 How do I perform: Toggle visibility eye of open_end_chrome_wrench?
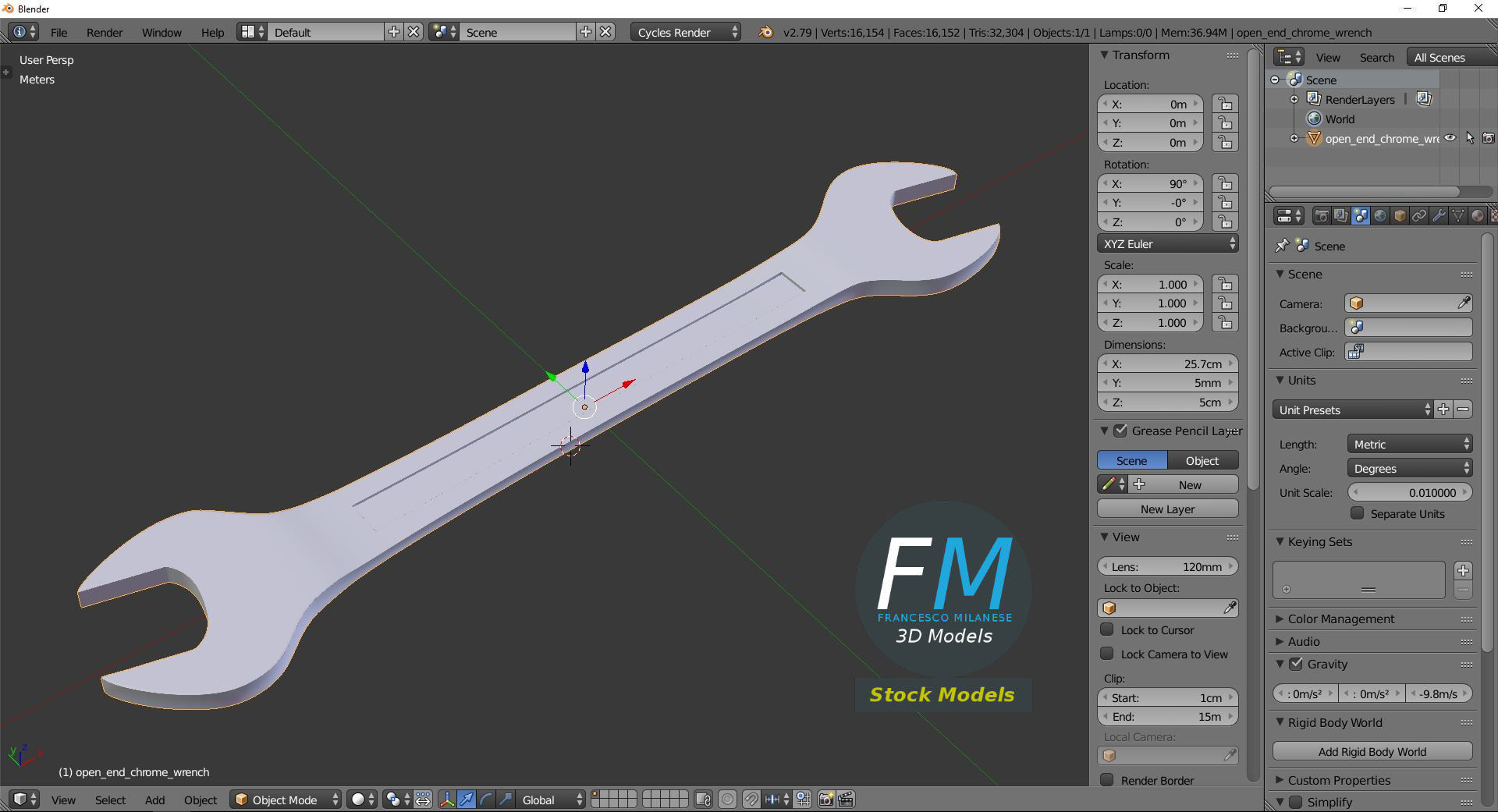pos(1450,138)
